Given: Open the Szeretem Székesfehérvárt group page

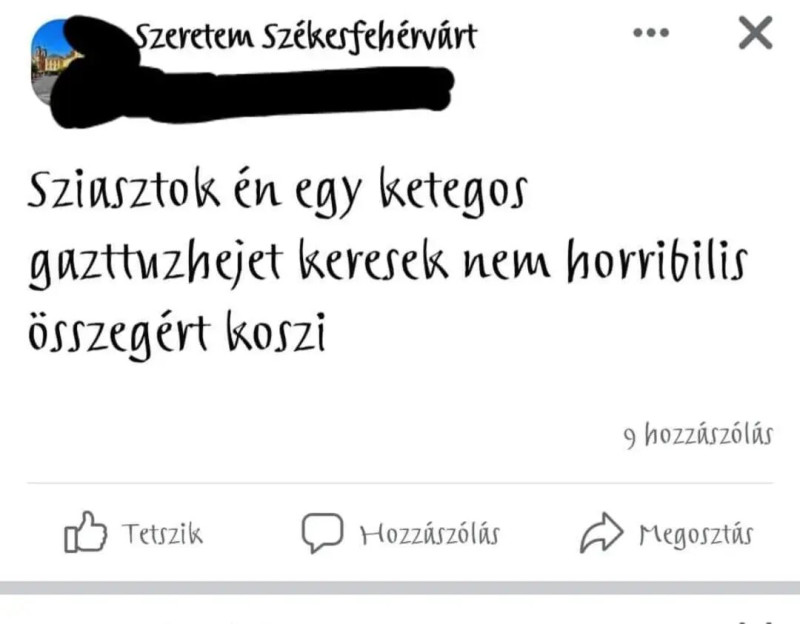Looking at the screenshot, I should pos(306,37).
